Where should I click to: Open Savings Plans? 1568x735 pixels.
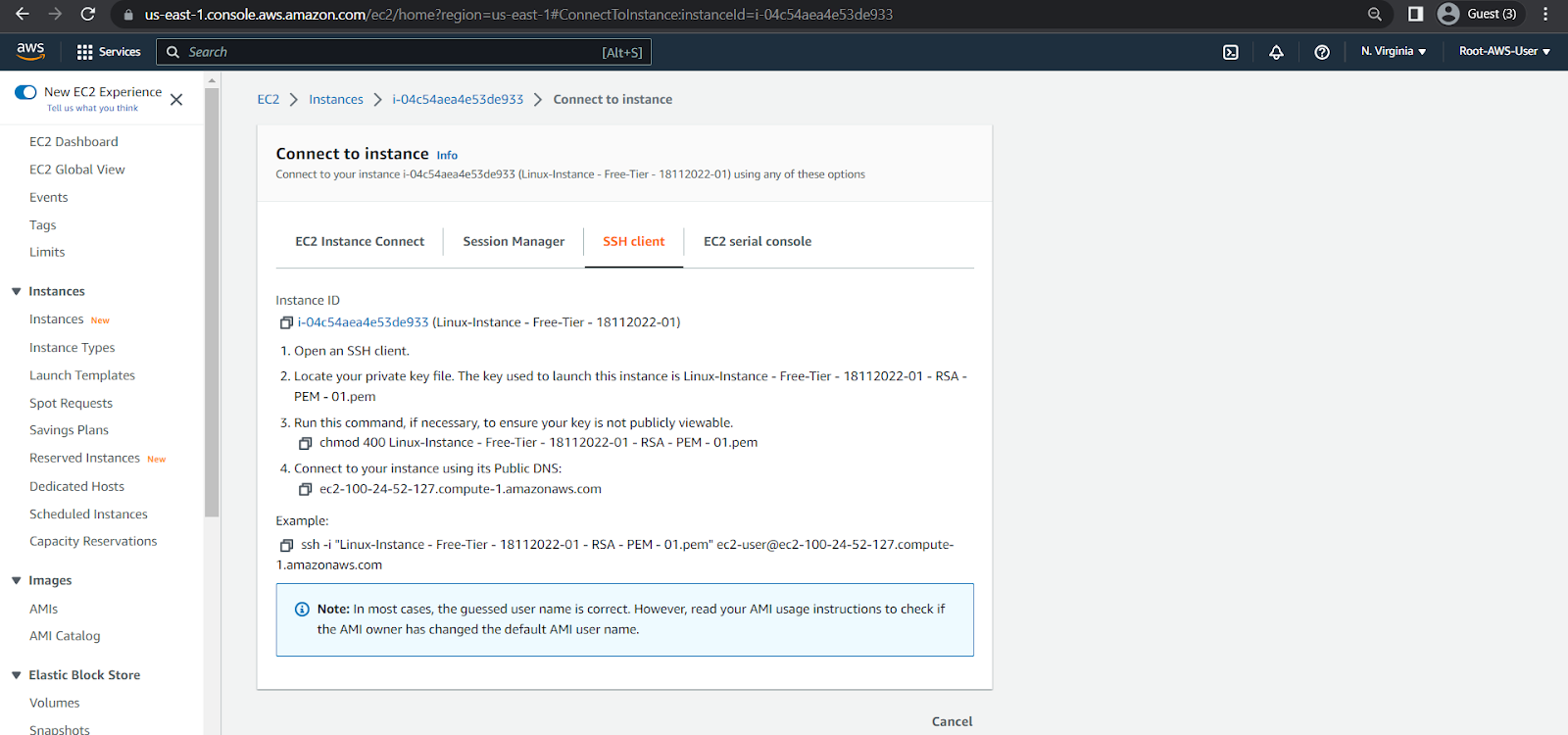click(69, 430)
